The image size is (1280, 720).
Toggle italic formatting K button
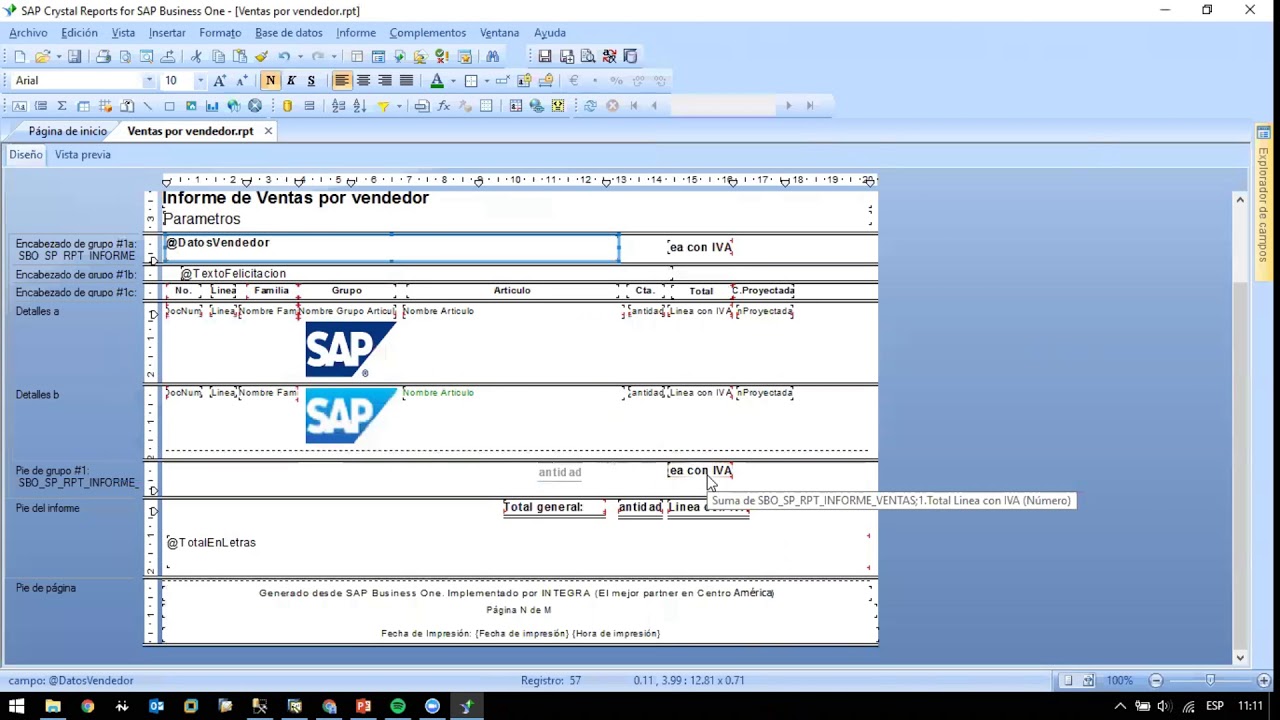coord(291,81)
